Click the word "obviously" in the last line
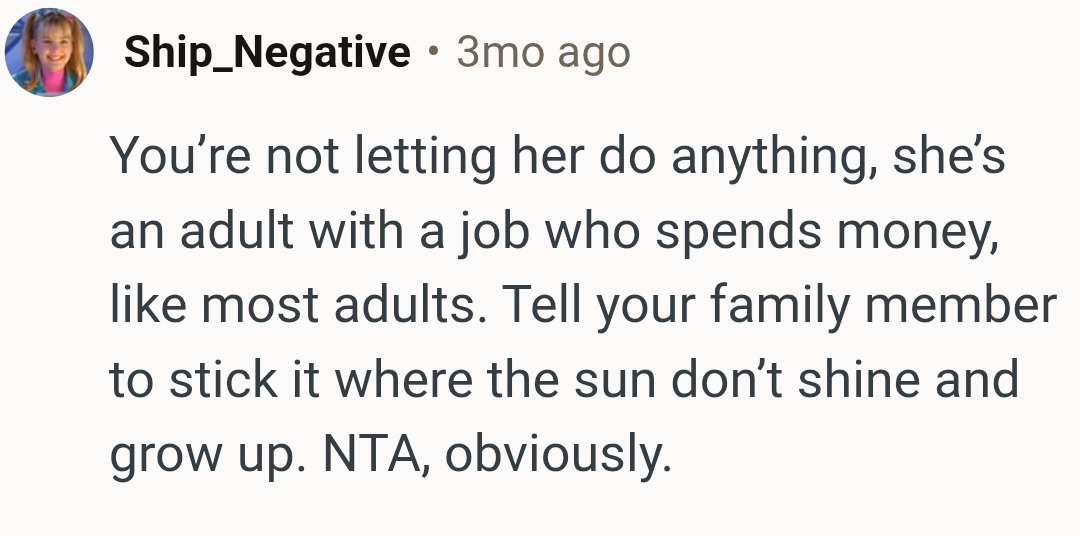The width and height of the screenshot is (1080, 536). (x=555, y=455)
